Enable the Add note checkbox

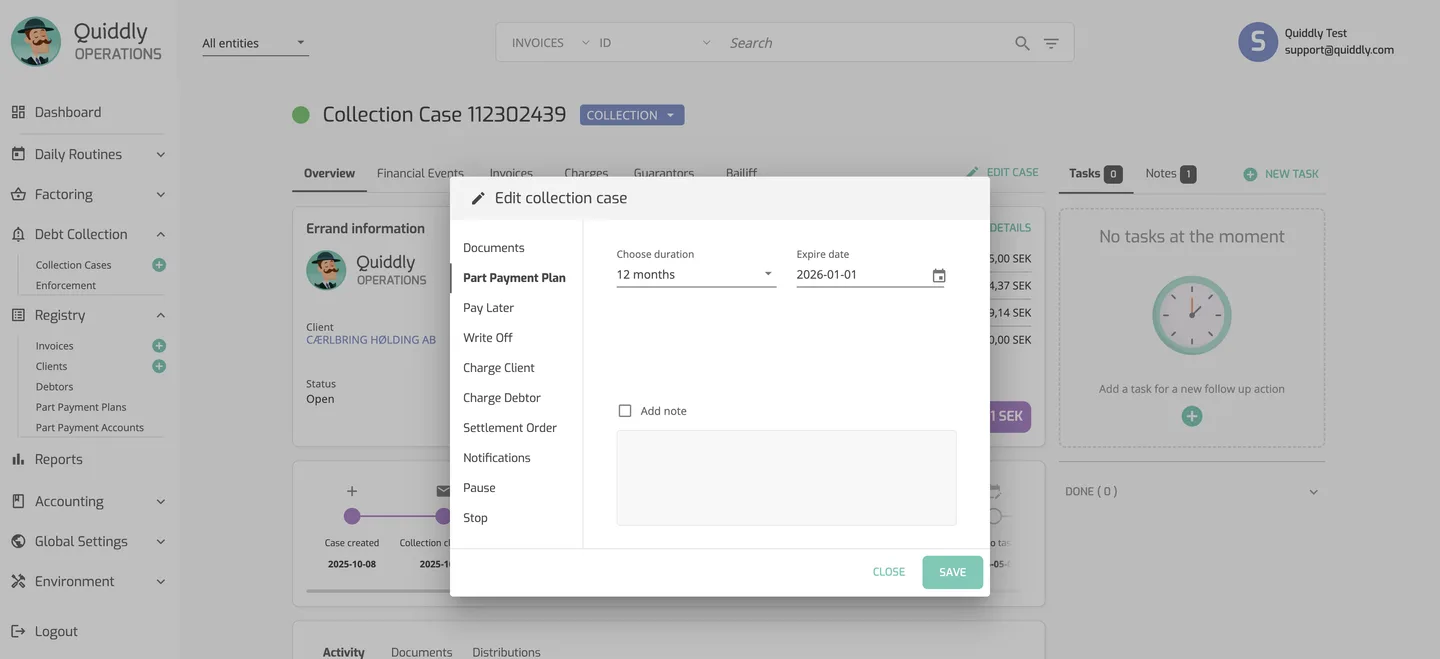(625, 411)
